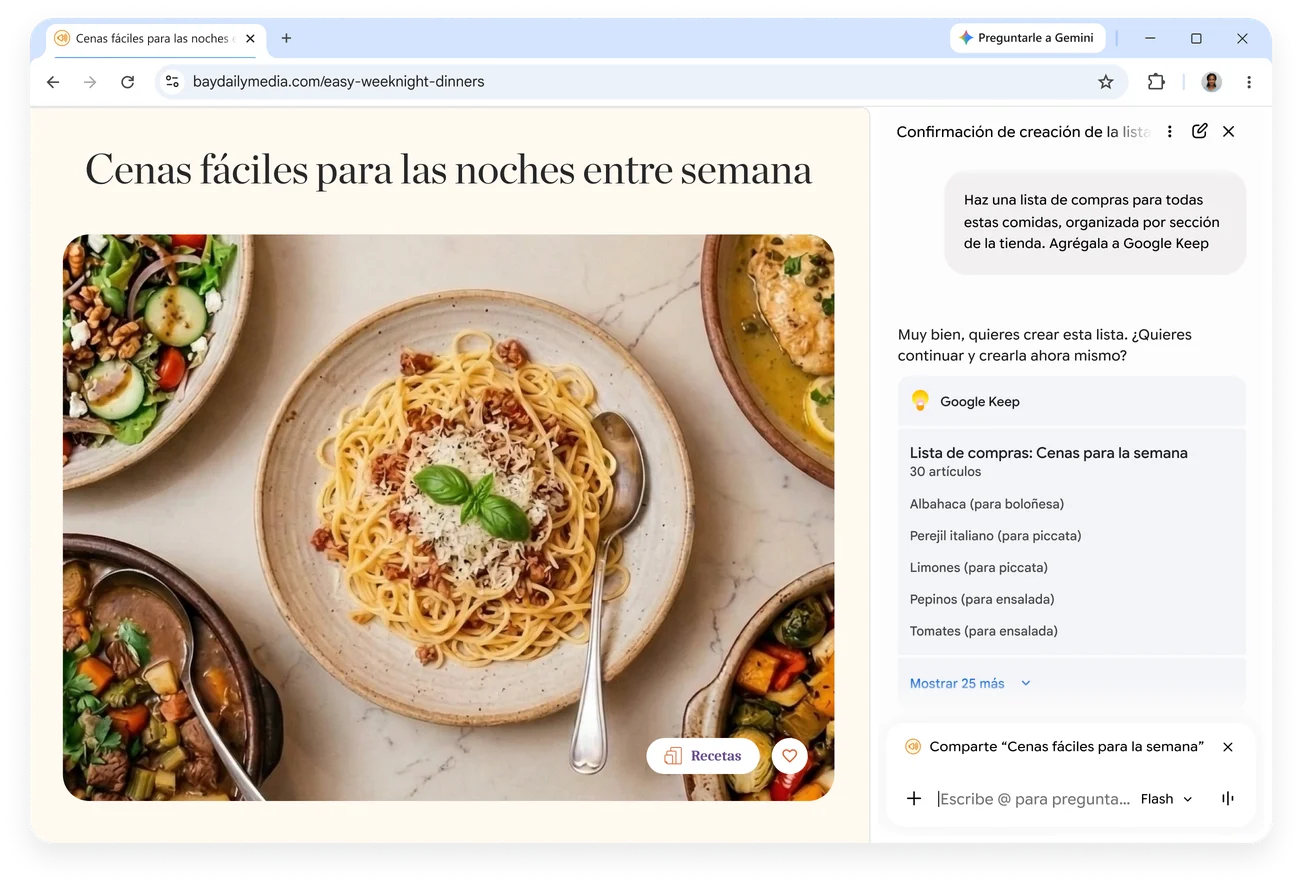Click the forward navigation arrow
Image resolution: width=1302 pixels, height=885 pixels.
90,82
